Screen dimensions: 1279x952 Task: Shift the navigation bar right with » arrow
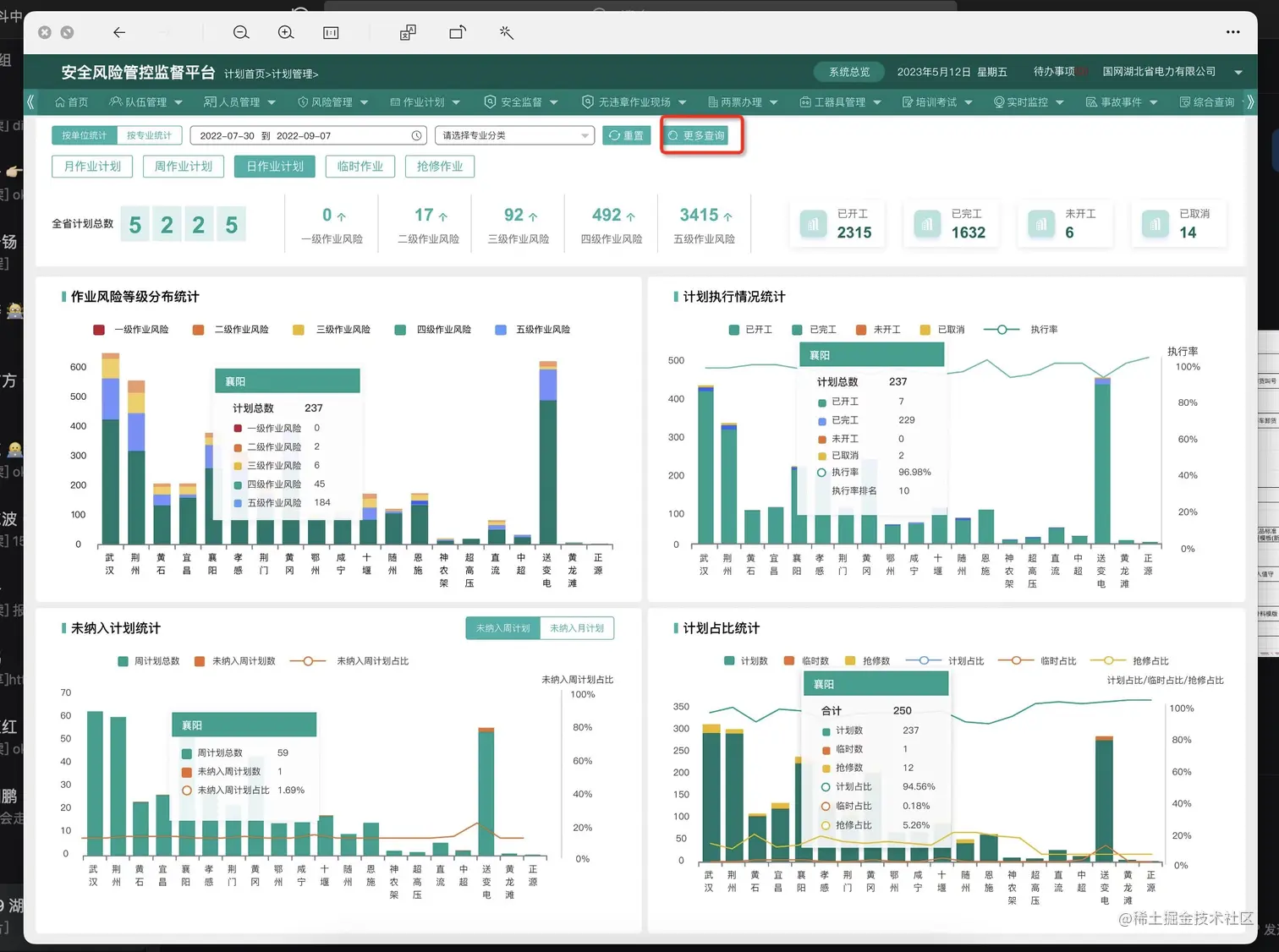1249,101
